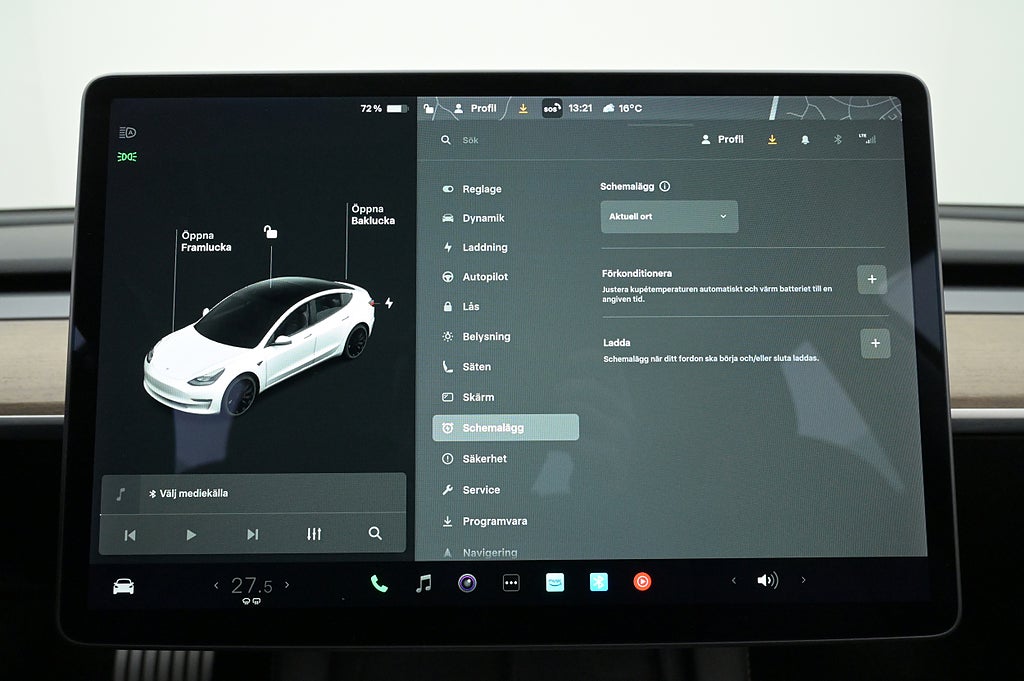1024x681 pixels.
Task: Expand the Aktuell ort dropdown
Action: pos(669,216)
